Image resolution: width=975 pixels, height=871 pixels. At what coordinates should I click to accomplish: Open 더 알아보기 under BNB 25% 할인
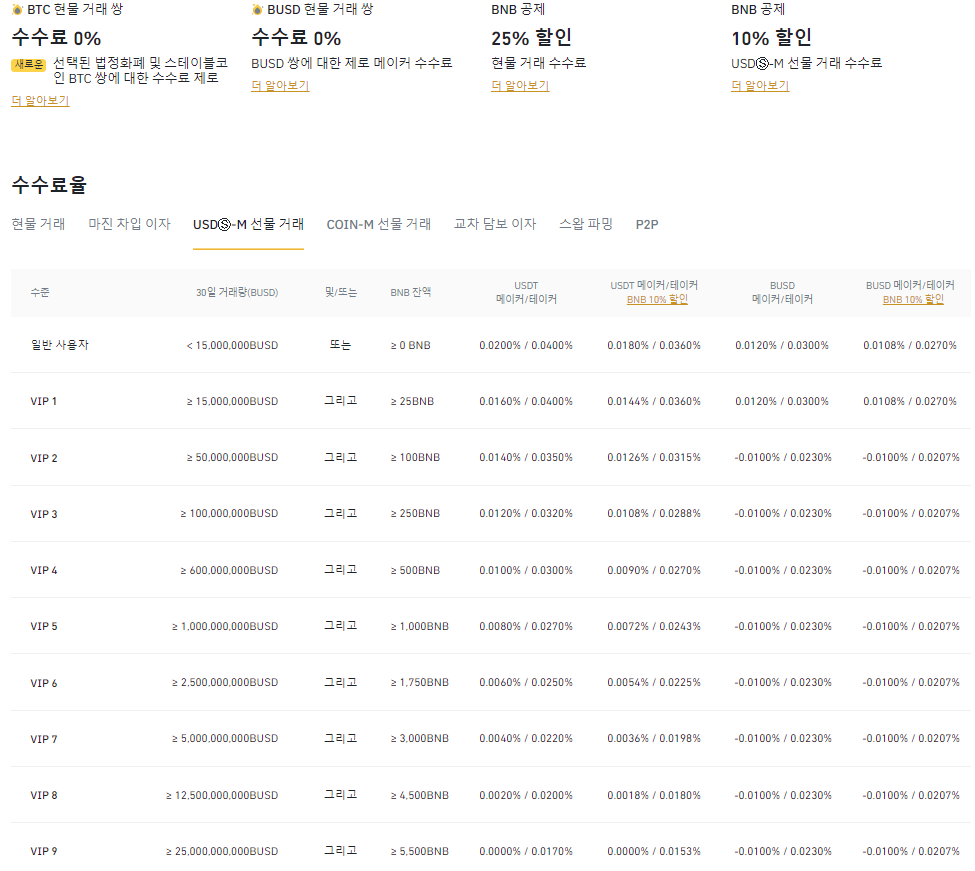point(520,85)
